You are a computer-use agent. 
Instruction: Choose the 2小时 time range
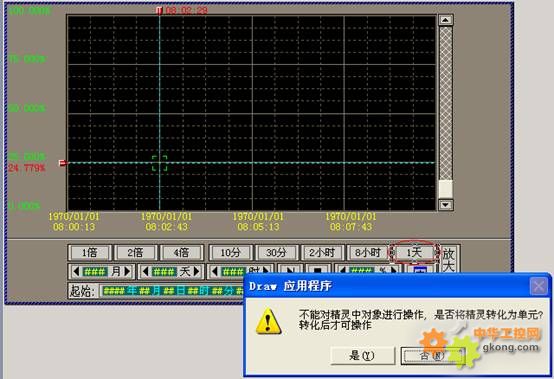(322, 253)
